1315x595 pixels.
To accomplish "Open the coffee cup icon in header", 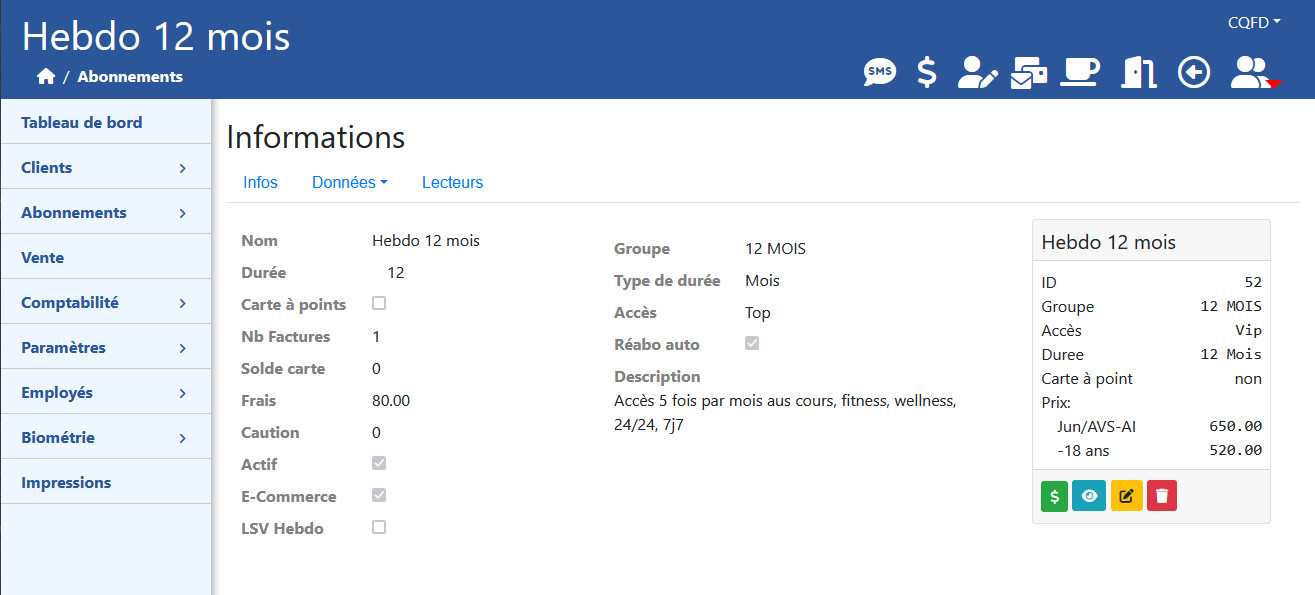I will 1080,72.
